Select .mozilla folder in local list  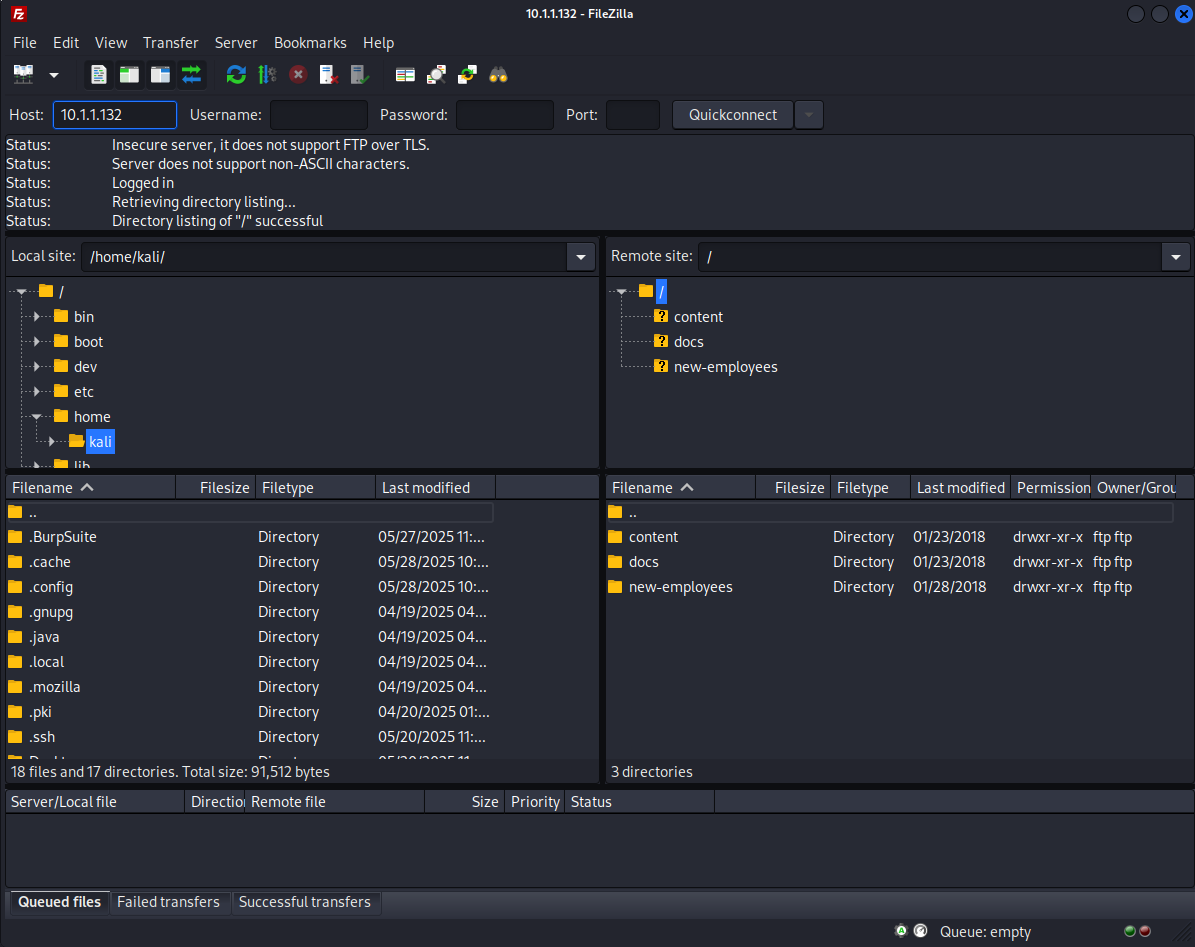pos(249,687)
